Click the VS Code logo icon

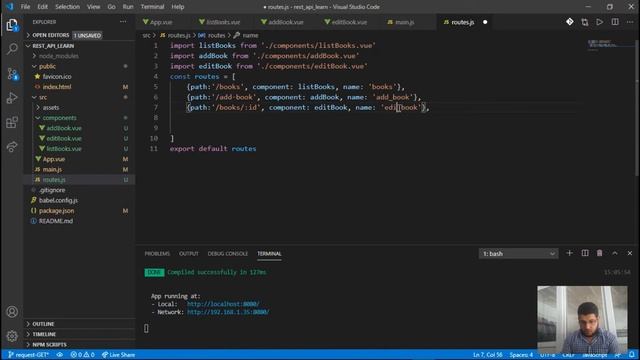(9, 7)
